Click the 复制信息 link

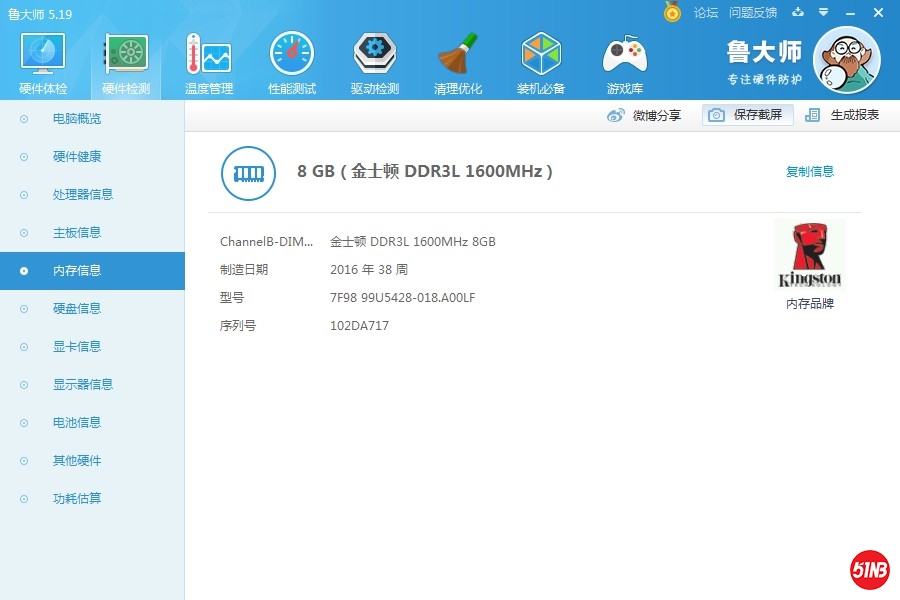coord(809,171)
